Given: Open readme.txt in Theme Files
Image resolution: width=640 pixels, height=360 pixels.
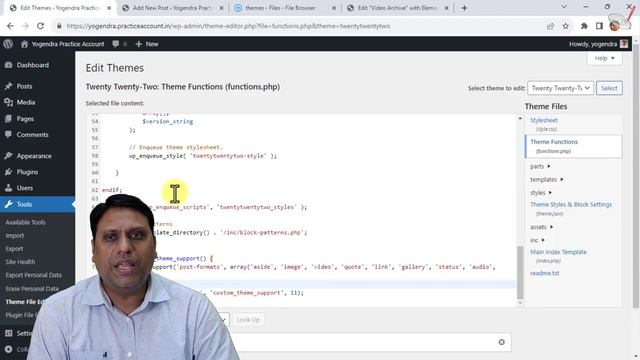Looking at the screenshot, I should tap(544, 273).
